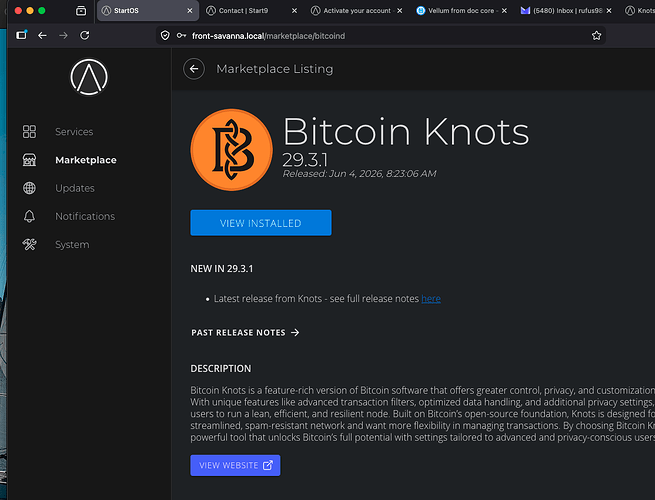Viewport: 655px width, 500px height.
Task: Toggle the browser sidebar panel icon
Action: 21,35
